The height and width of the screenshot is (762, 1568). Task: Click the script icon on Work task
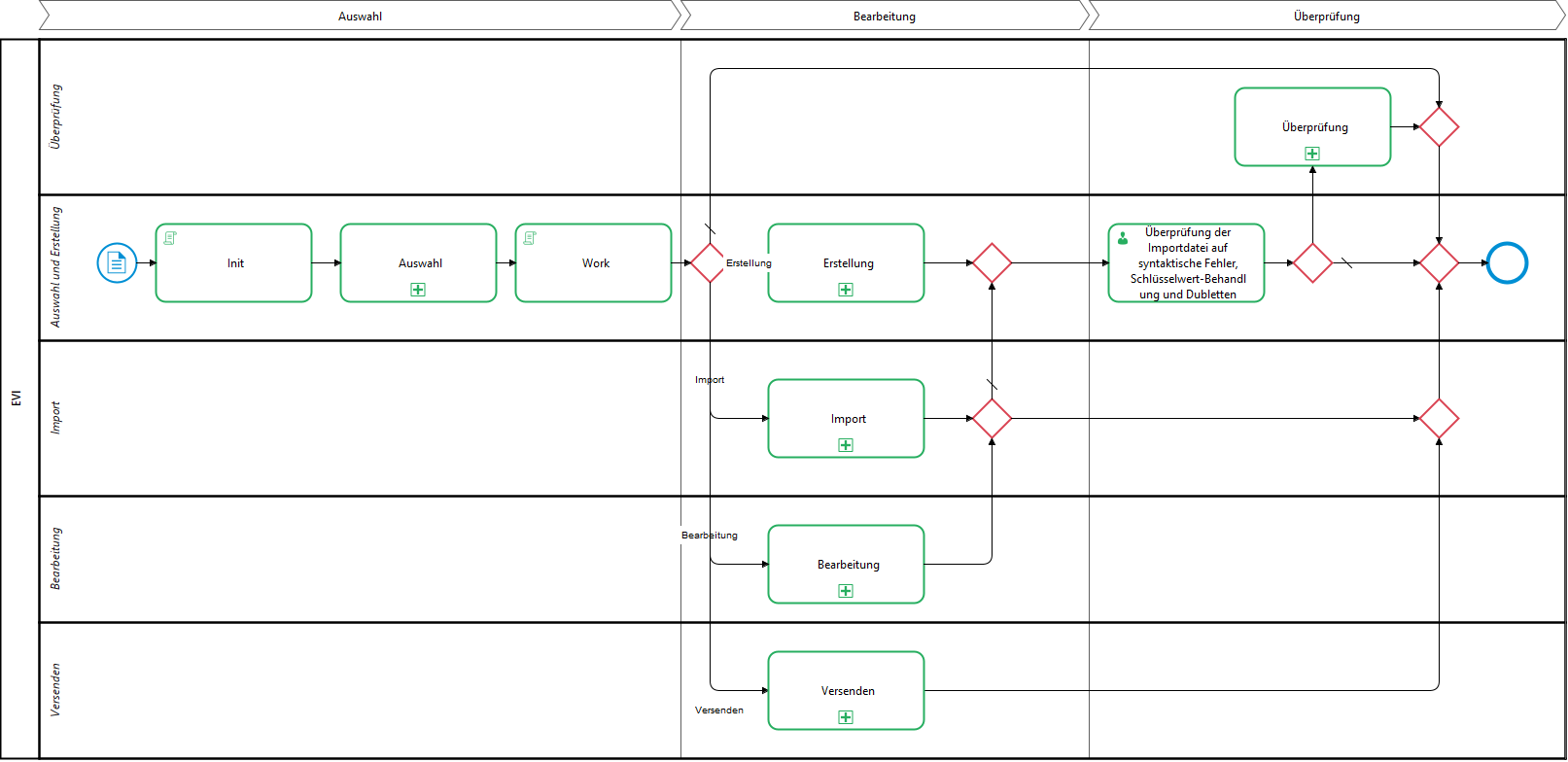530,238
